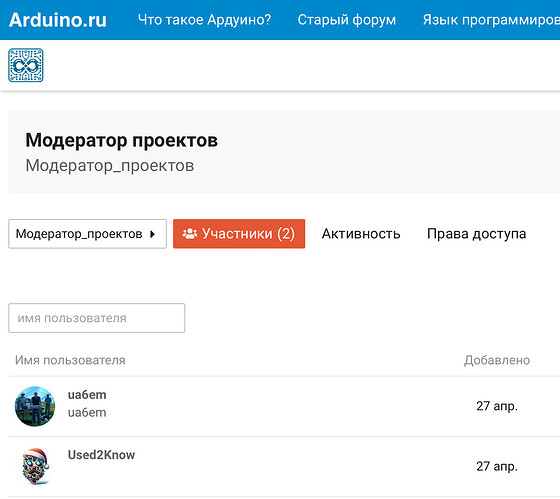Viewport: 560px width, 499px height.
Task: Open the Что такое Ардуино? link
Action: pos(204,20)
